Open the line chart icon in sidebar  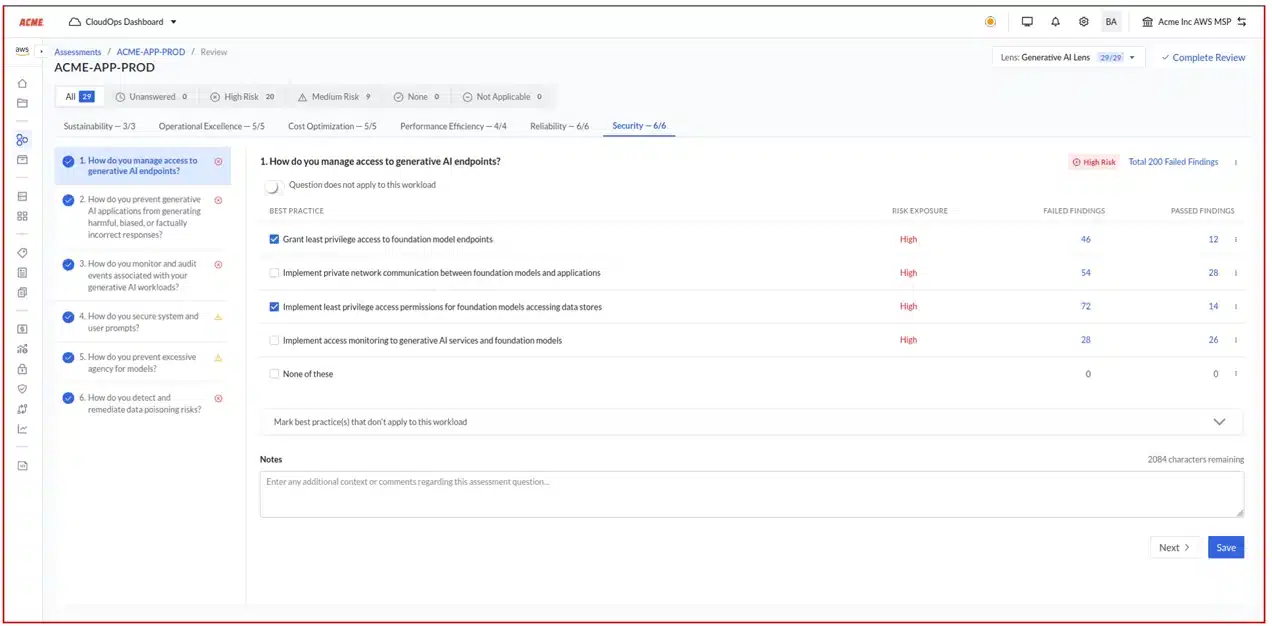pos(22,430)
